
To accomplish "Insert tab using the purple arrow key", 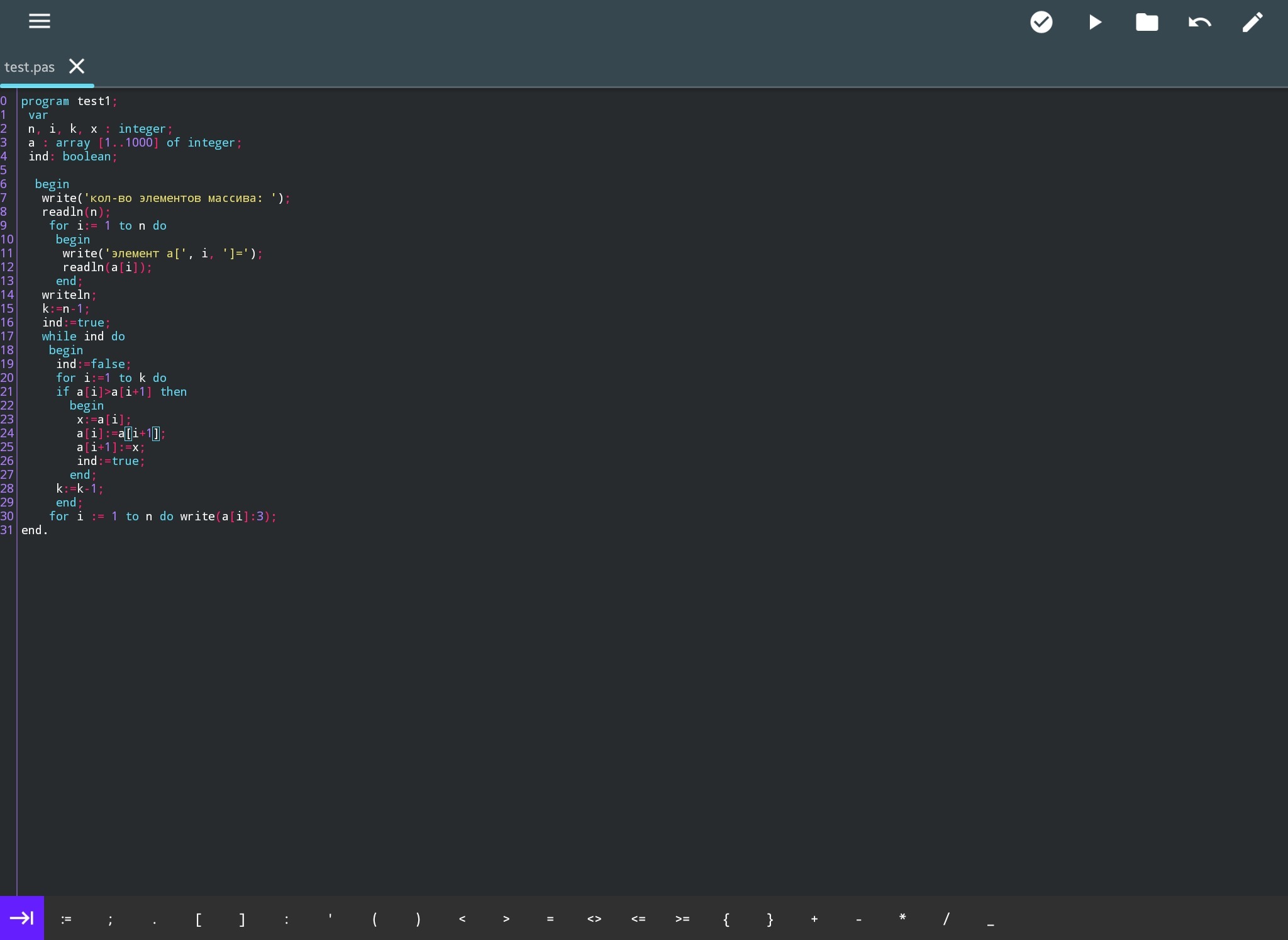I will click(x=22, y=918).
